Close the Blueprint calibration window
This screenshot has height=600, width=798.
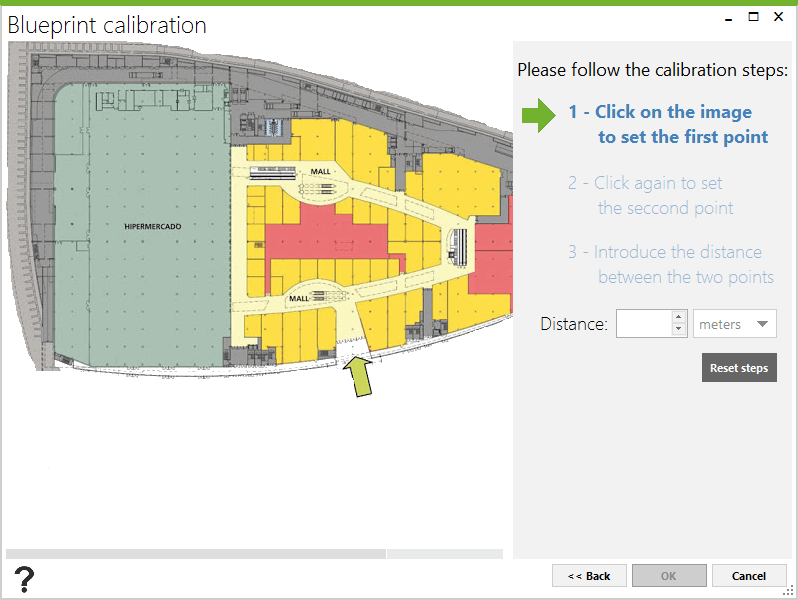coord(778,17)
